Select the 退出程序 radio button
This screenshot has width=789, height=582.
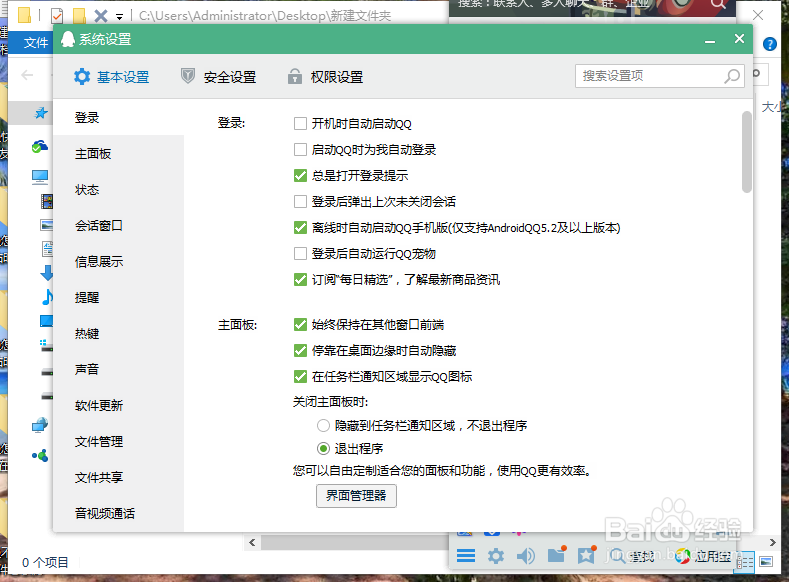[x=324, y=449]
